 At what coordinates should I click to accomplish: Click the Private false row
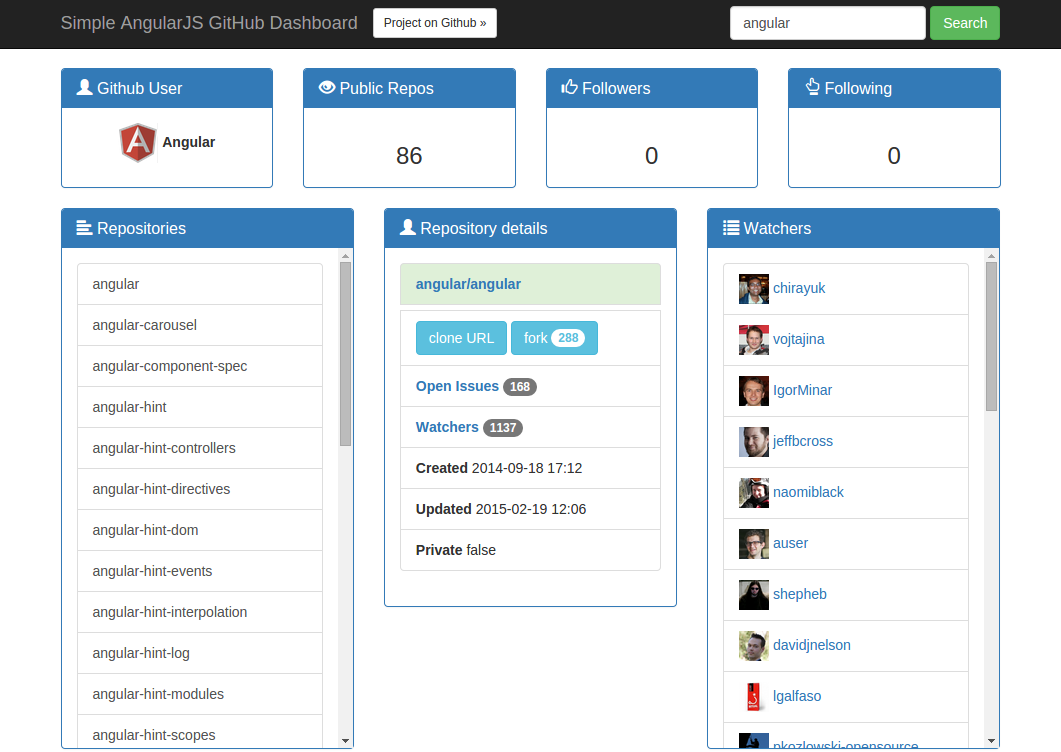coord(530,550)
